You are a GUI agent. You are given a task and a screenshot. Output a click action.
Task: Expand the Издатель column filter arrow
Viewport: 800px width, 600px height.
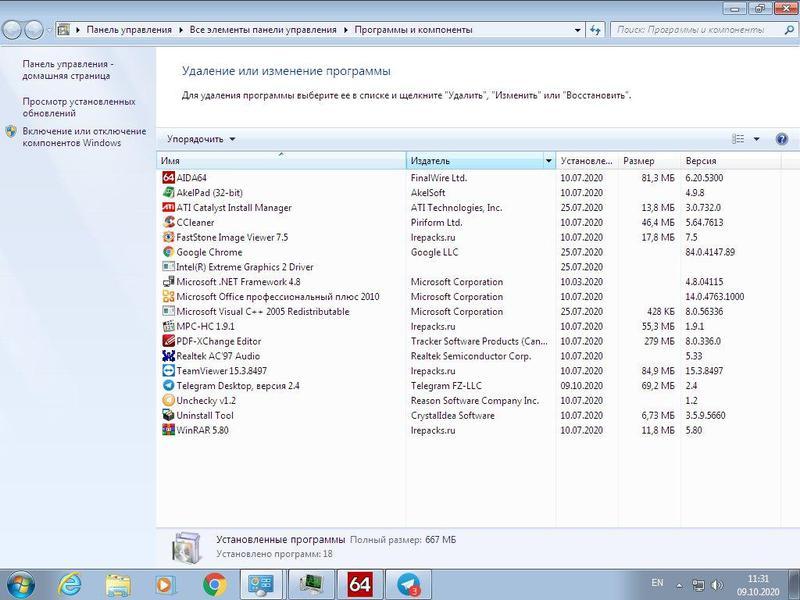pyautogui.click(x=548, y=161)
